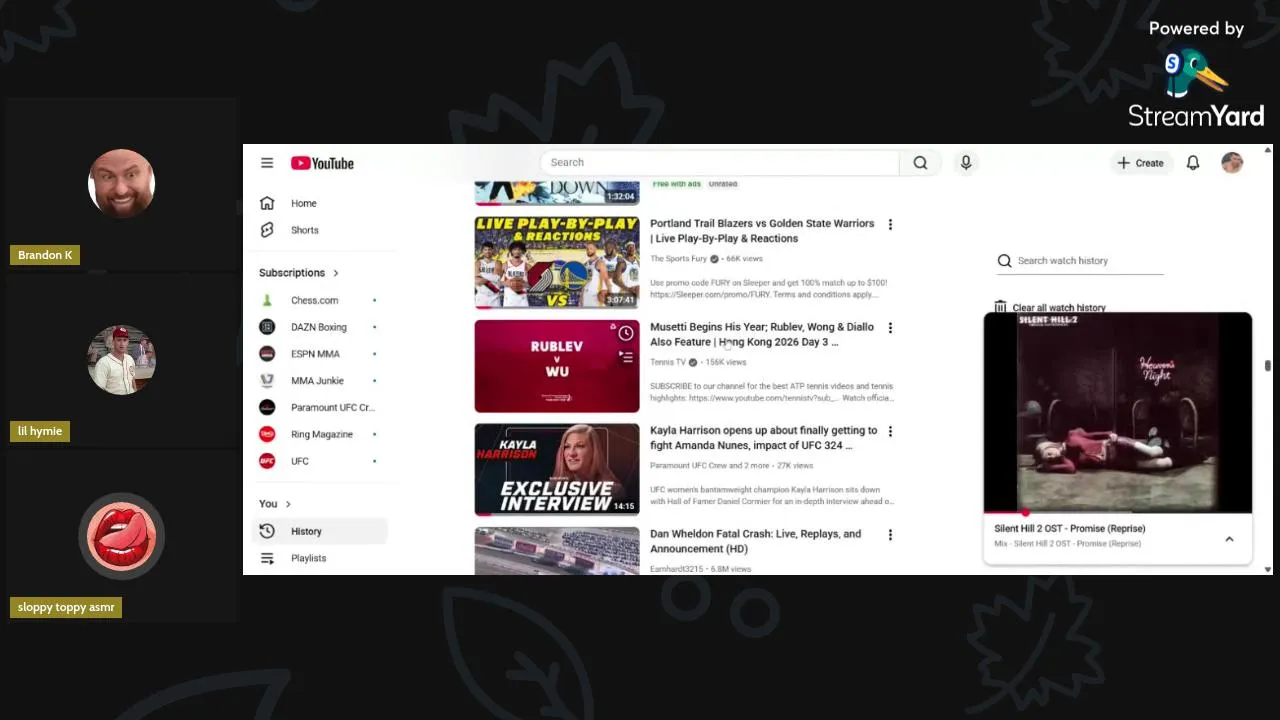Open the Live Play-By-Play Reactions thumbnail

[x=557, y=262]
